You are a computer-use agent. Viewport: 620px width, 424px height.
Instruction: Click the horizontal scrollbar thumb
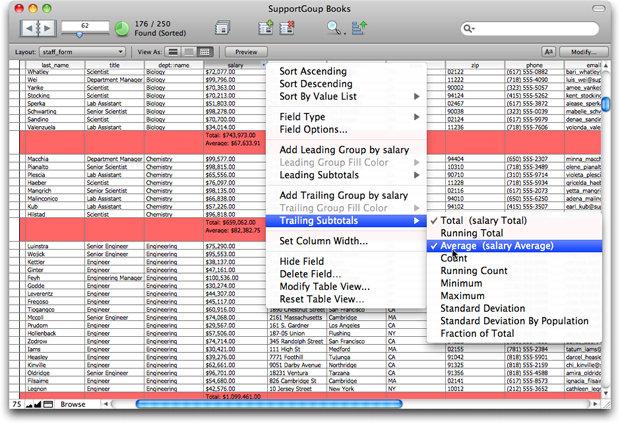[269, 404]
